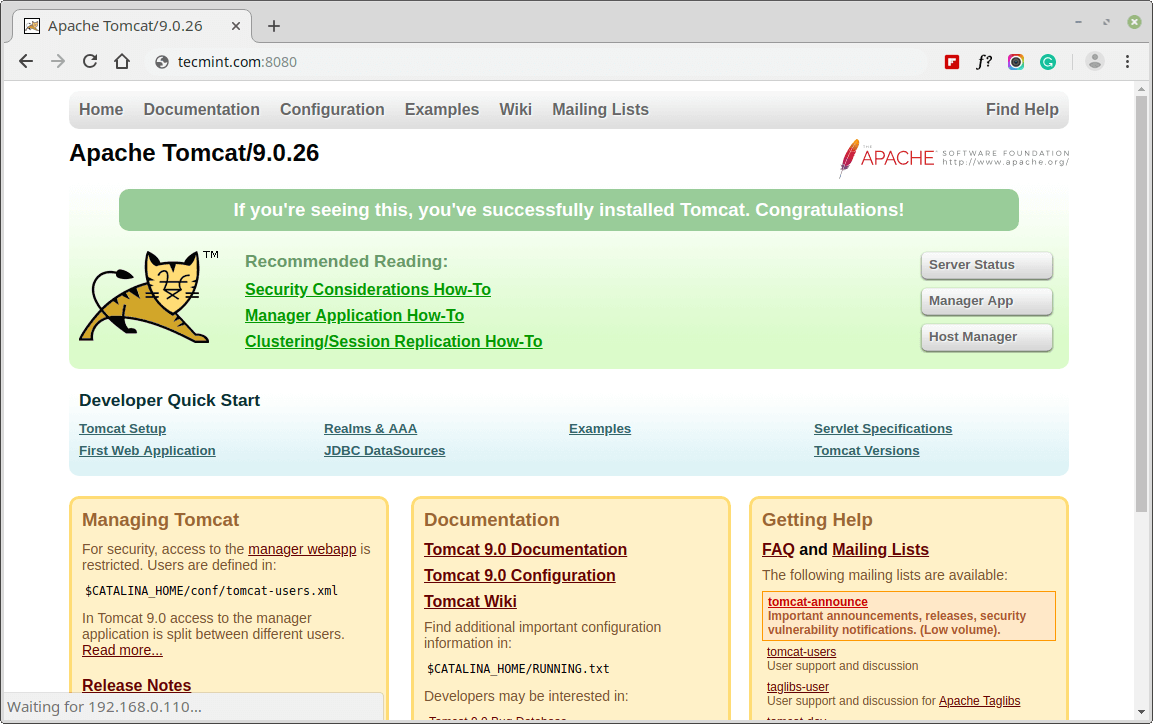Open Configuration in the nav bar
This screenshot has width=1153, height=724.
click(332, 110)
